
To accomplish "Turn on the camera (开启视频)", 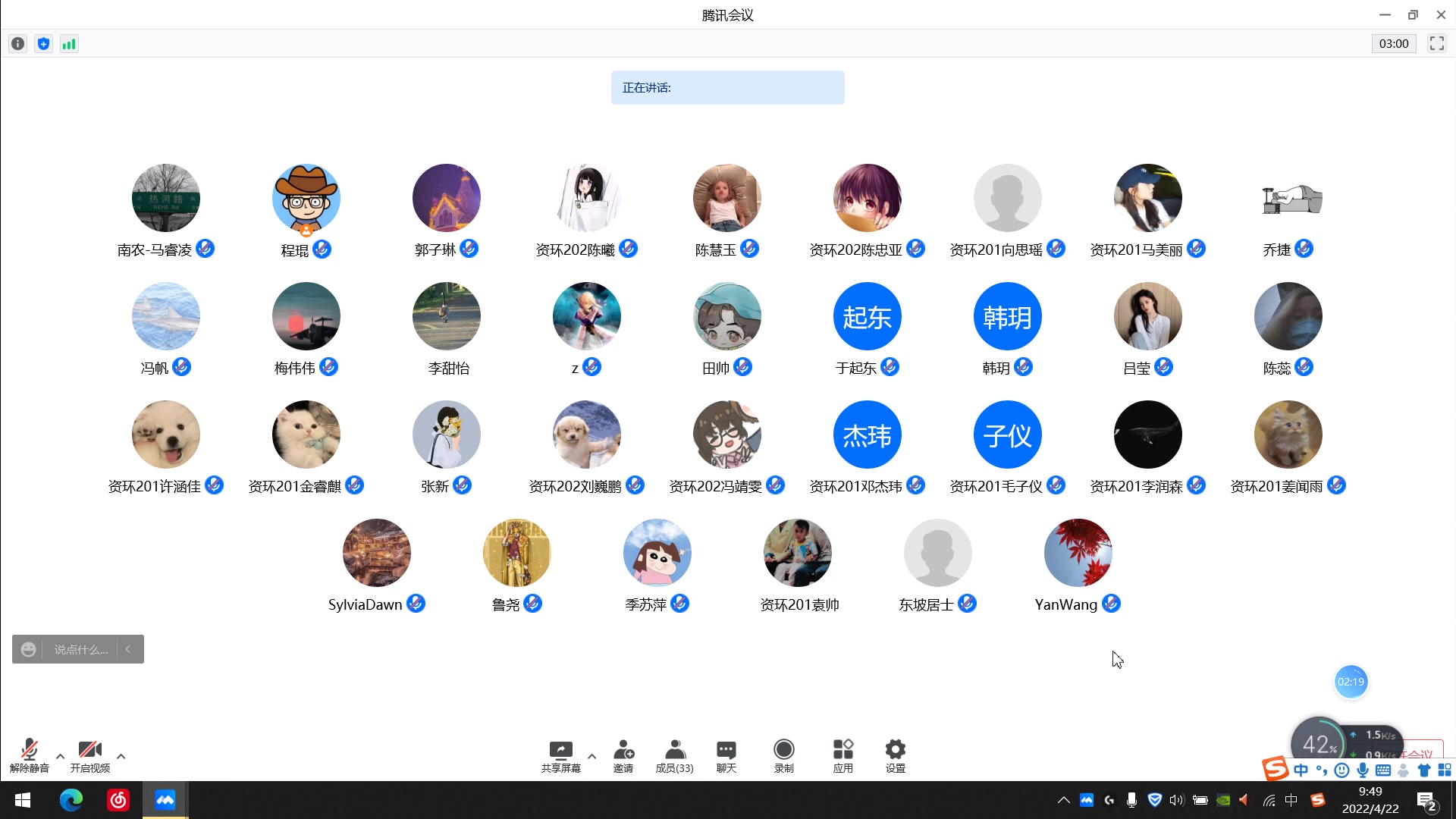I will point(90,755).
